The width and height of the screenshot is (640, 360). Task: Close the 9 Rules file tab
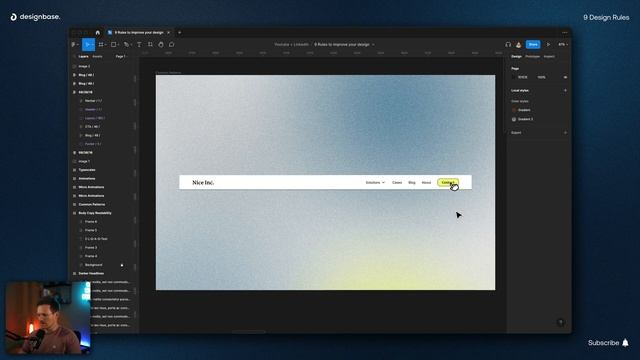(x=169, y=33)
